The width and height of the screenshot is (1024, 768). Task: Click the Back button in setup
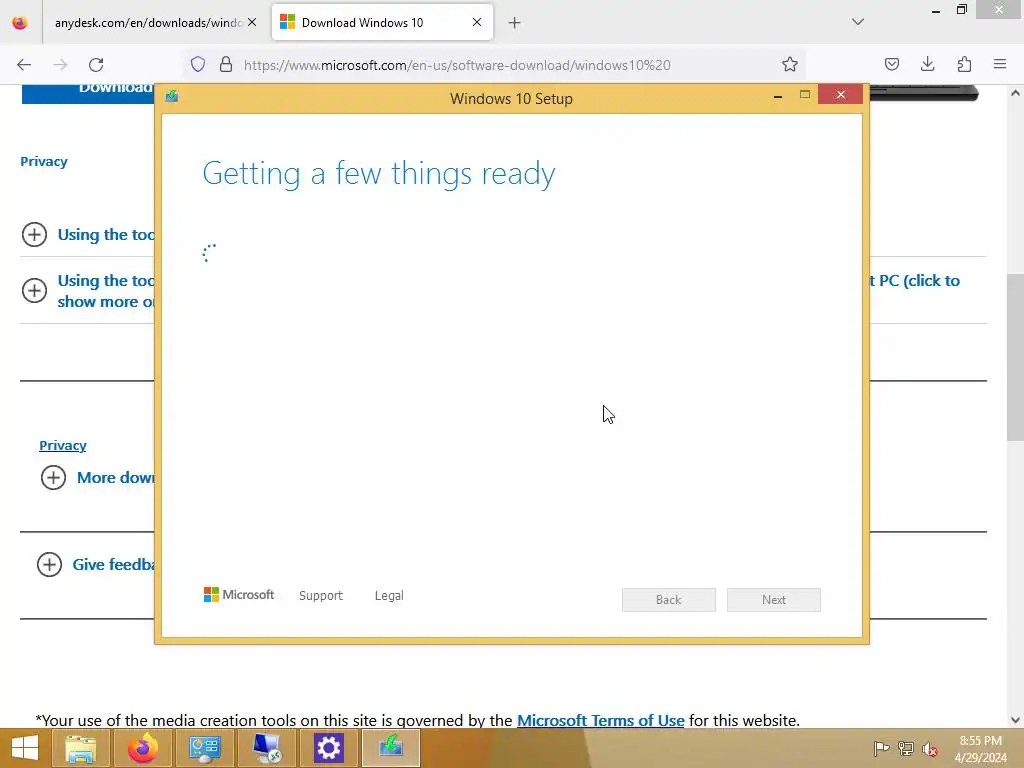pyautogui.click(x=669, y=600)
